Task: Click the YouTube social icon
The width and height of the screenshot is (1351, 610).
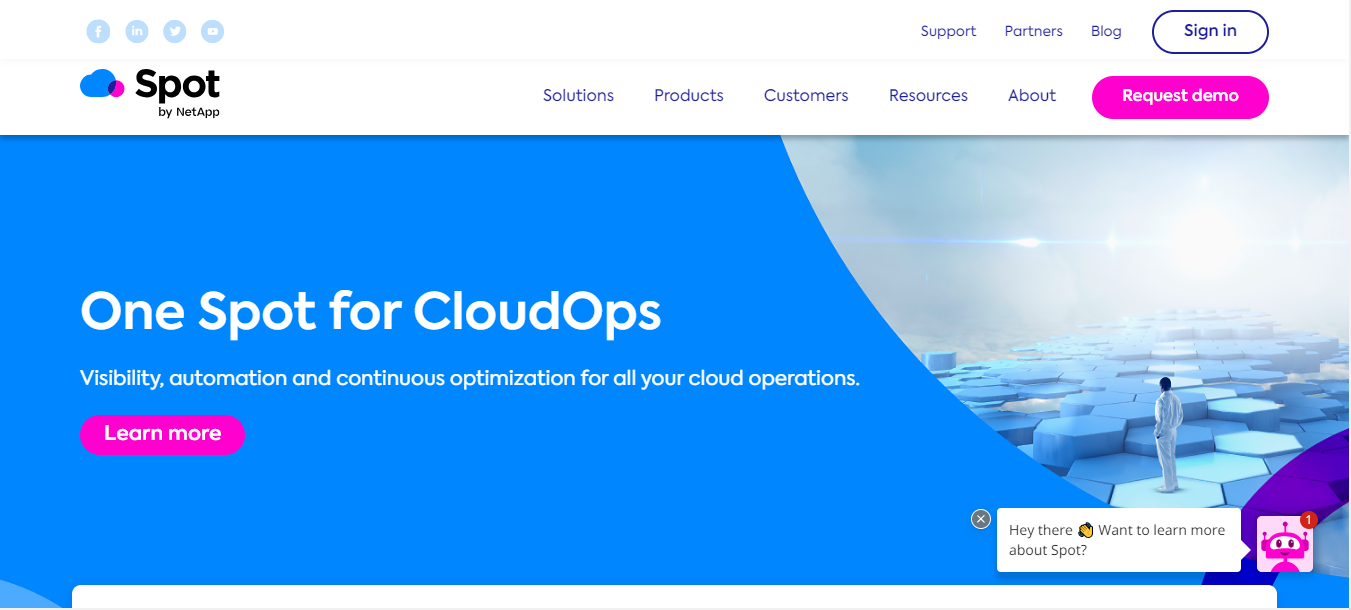Action: tap(212, 30)
